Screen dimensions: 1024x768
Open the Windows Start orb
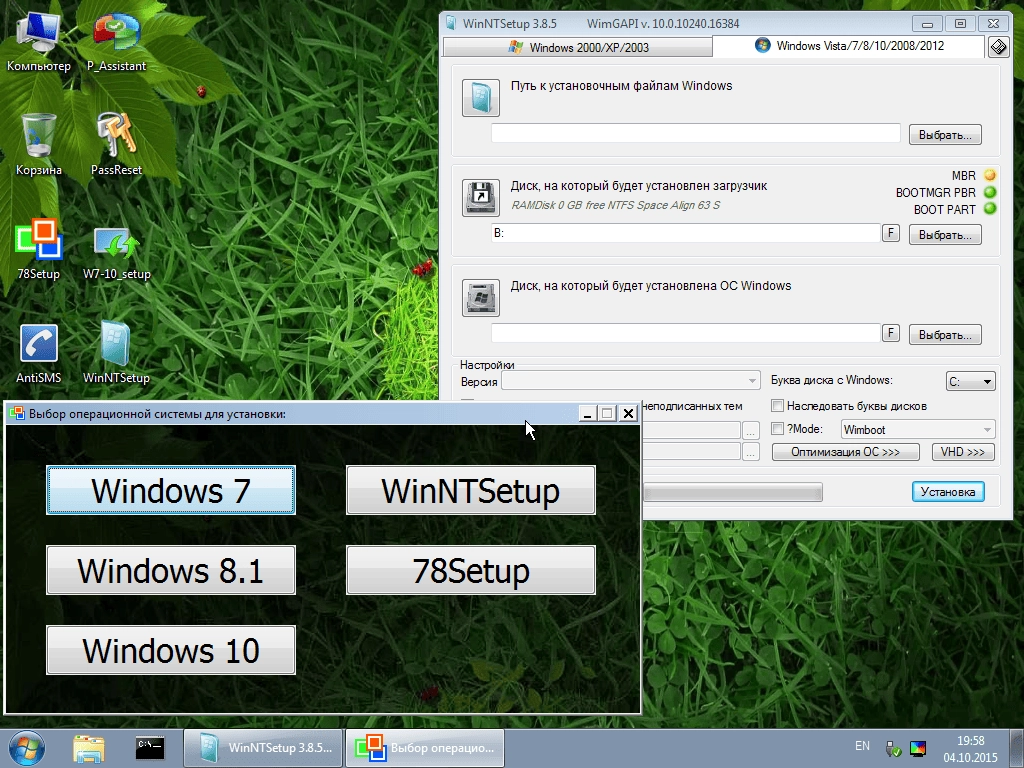coord(27,748)
